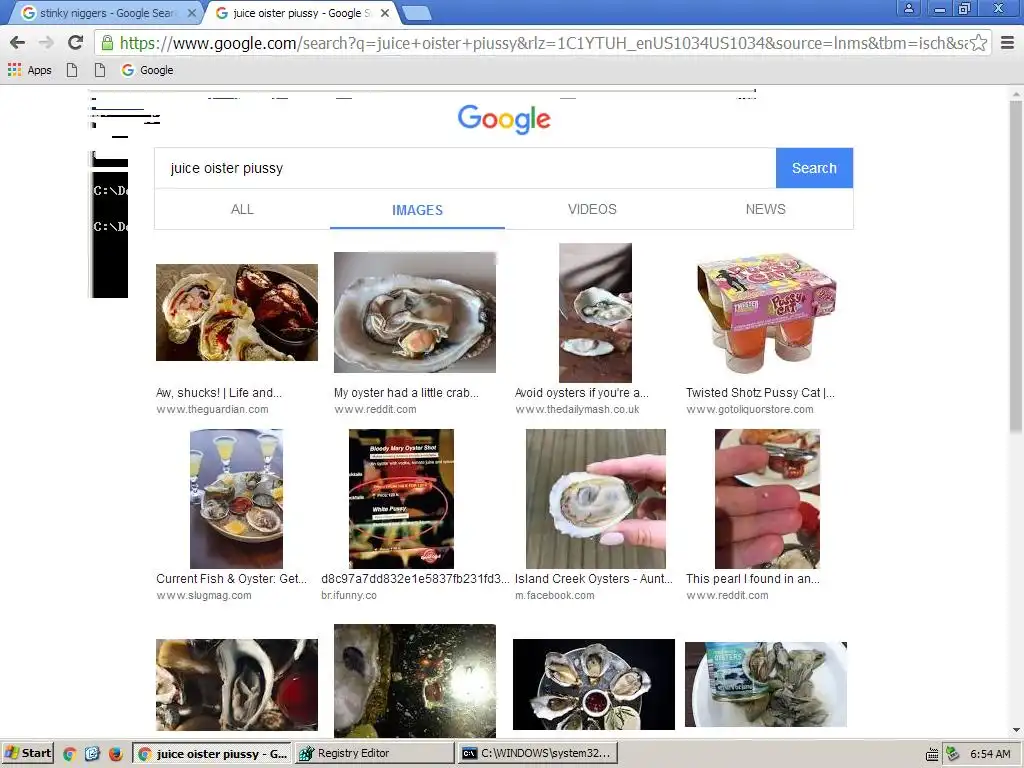Screen dimensions: 1024x768
Task: Select the NEWS results tab
Action: pos(765,210)
